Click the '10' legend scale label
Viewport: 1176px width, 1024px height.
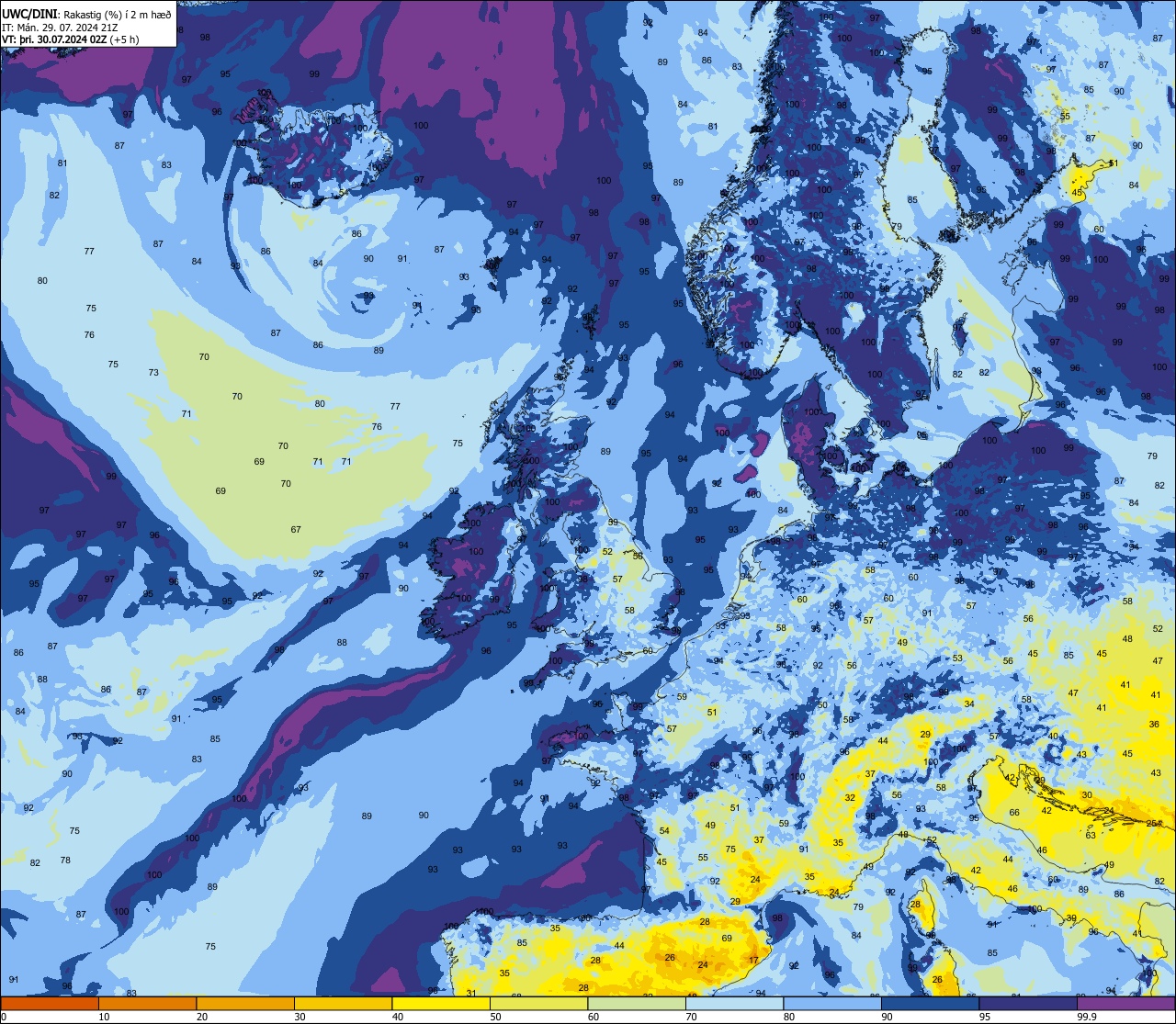pyautogui.click(x=104, y=1017)
